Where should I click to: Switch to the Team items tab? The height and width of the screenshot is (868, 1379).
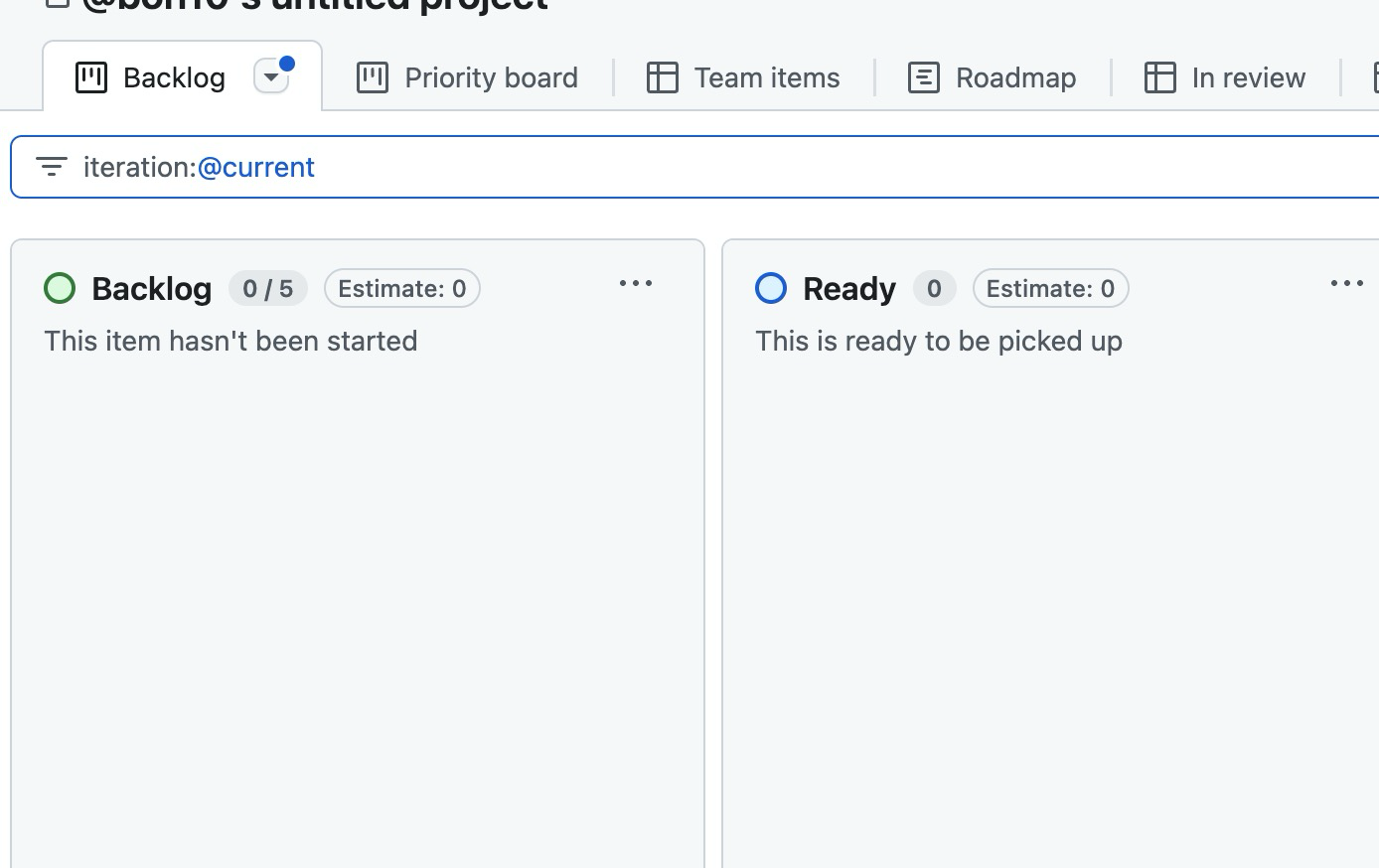[743, 77]
